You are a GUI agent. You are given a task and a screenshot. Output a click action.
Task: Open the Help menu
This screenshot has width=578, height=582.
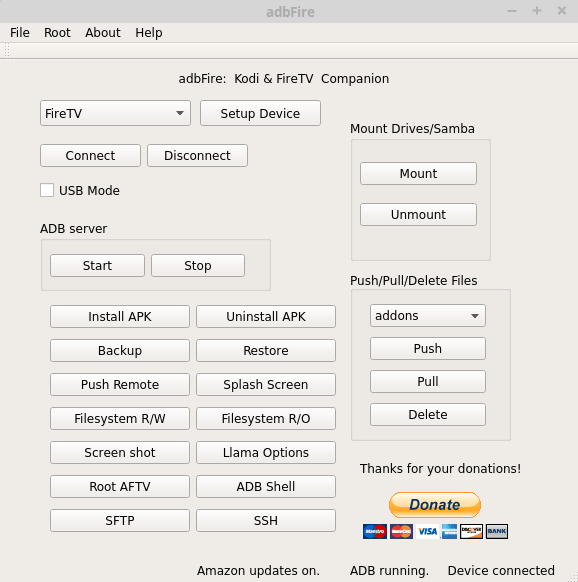pyautogui.click(x=148, y=33)
